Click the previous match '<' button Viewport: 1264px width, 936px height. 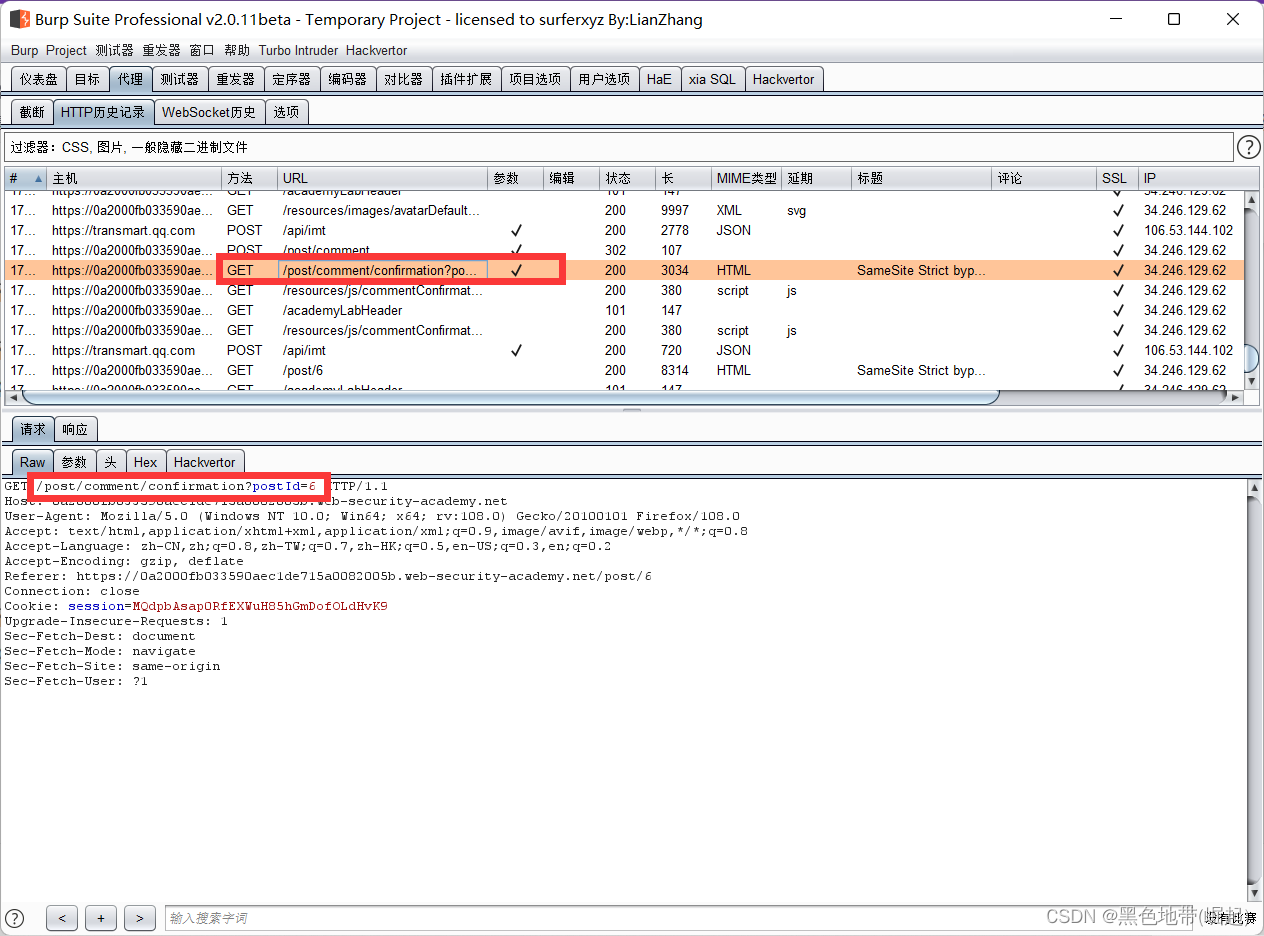[61, 918]
